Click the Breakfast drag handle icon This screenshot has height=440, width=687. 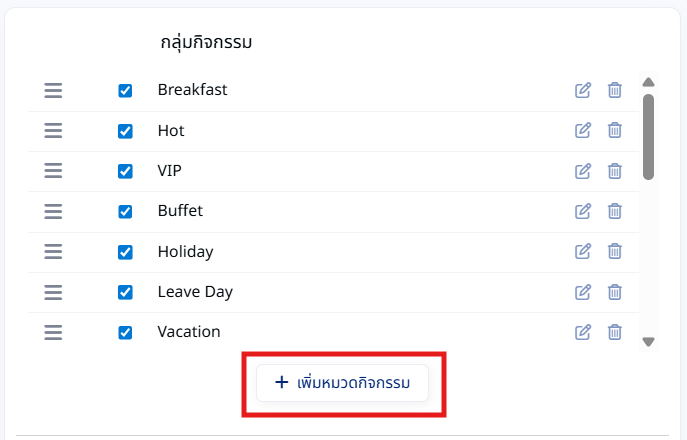53,91
